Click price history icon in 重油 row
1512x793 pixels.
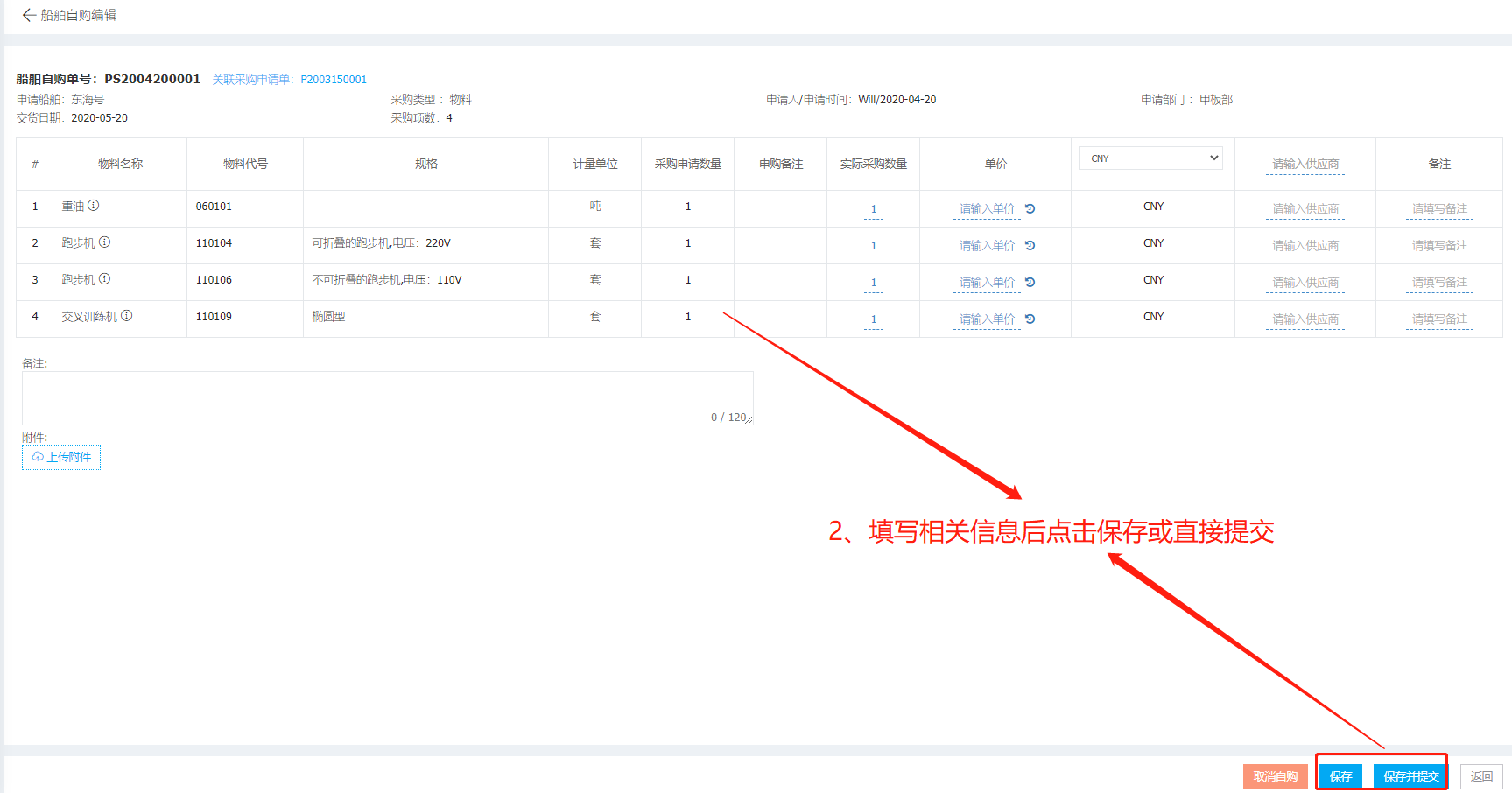1030,209
